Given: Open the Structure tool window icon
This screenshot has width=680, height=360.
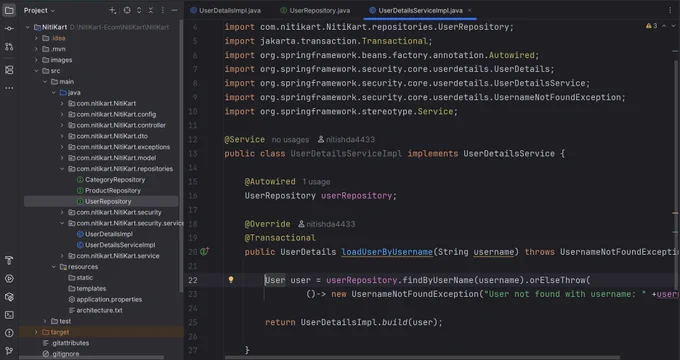Looking at the screenshot, I should point(9,70).
